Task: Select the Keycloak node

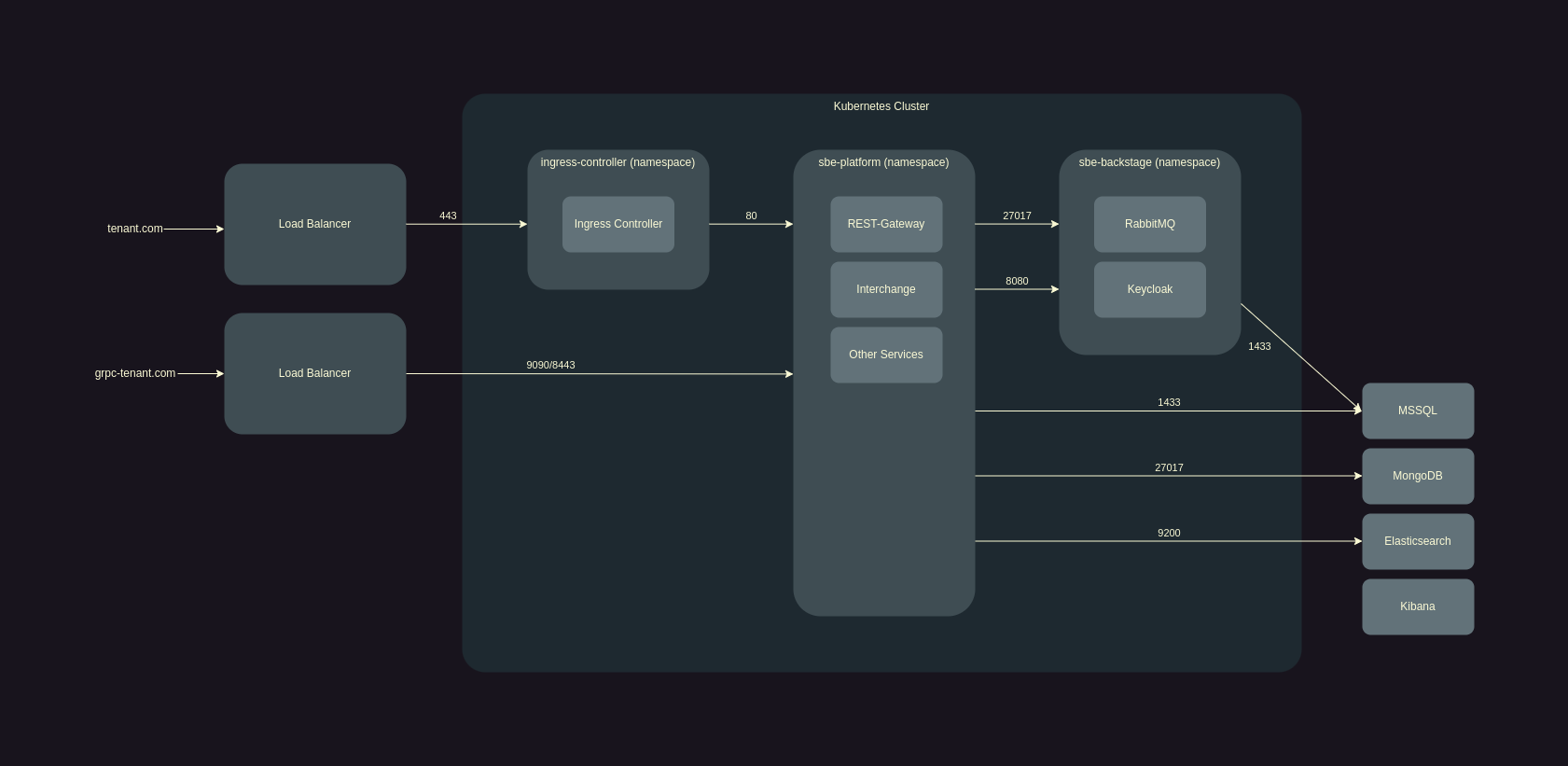Action: [1149, 289]
